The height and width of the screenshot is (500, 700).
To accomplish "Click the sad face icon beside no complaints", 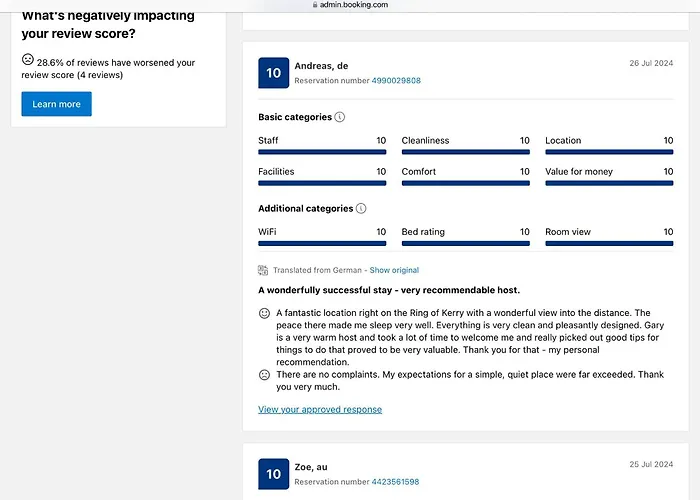I will 264,375.
